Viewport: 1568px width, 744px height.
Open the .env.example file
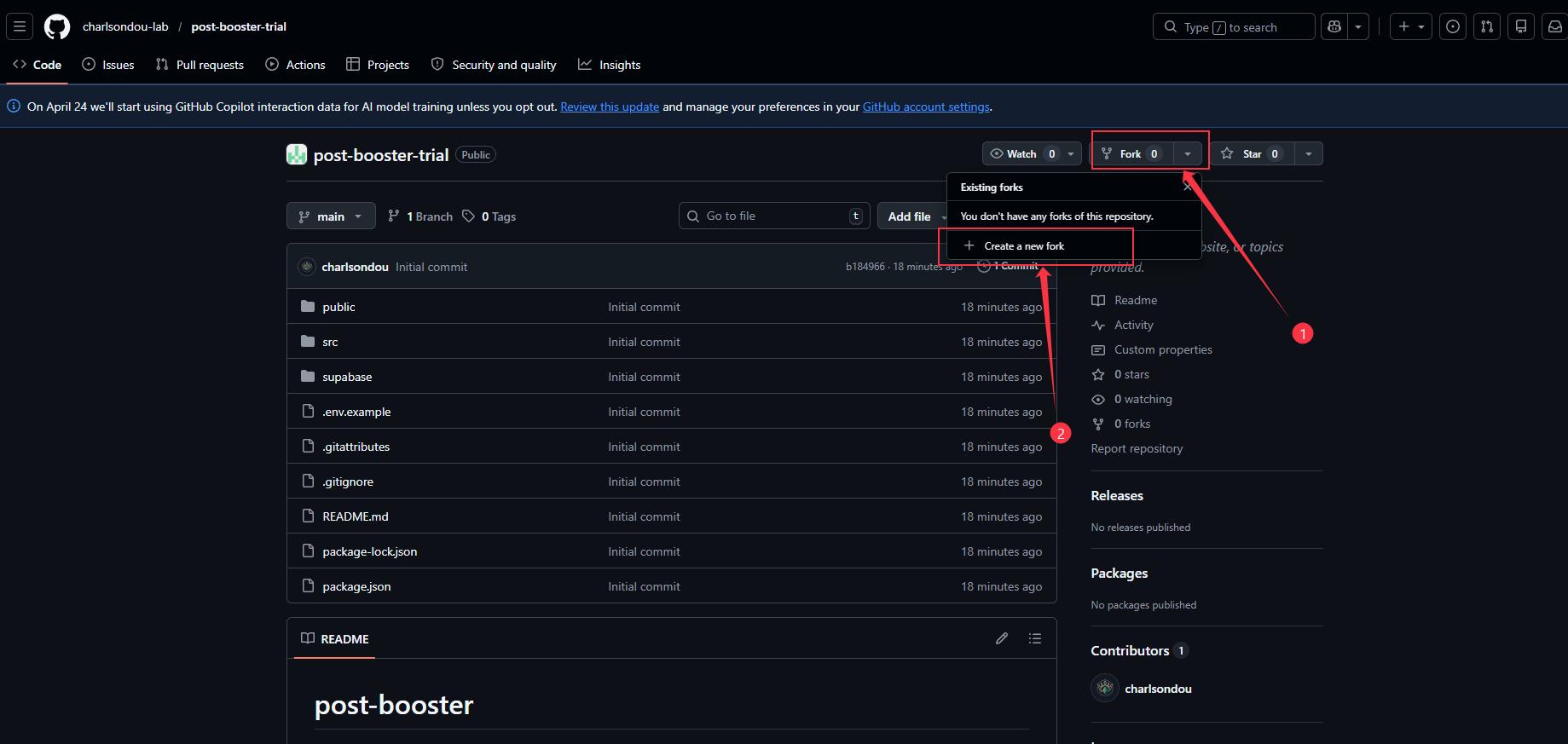pyautogui.click(x=356, y=412)
